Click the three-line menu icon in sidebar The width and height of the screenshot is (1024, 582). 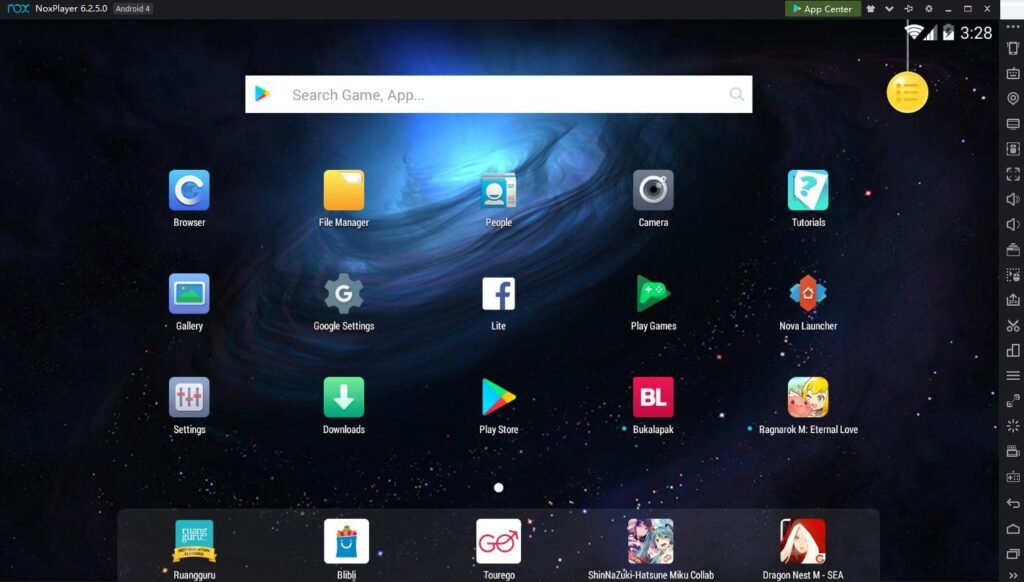click(x=1013, y=376)
